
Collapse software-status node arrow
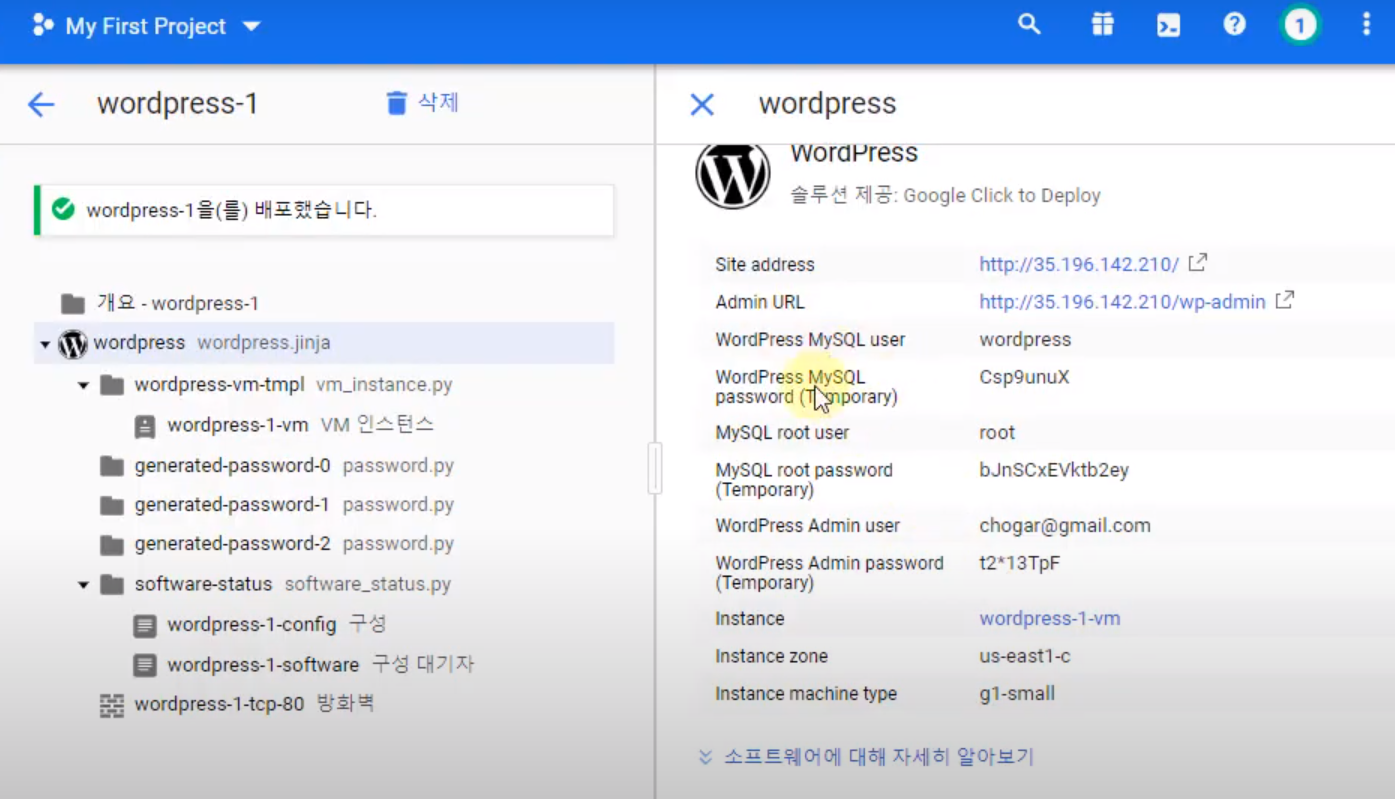(x=84, y=585)
